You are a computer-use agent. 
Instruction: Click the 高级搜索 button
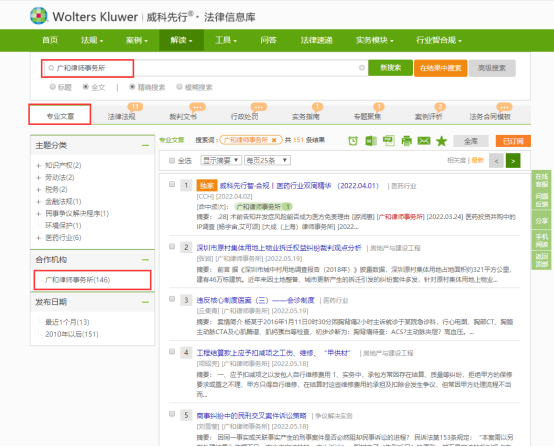pos(492,68)
